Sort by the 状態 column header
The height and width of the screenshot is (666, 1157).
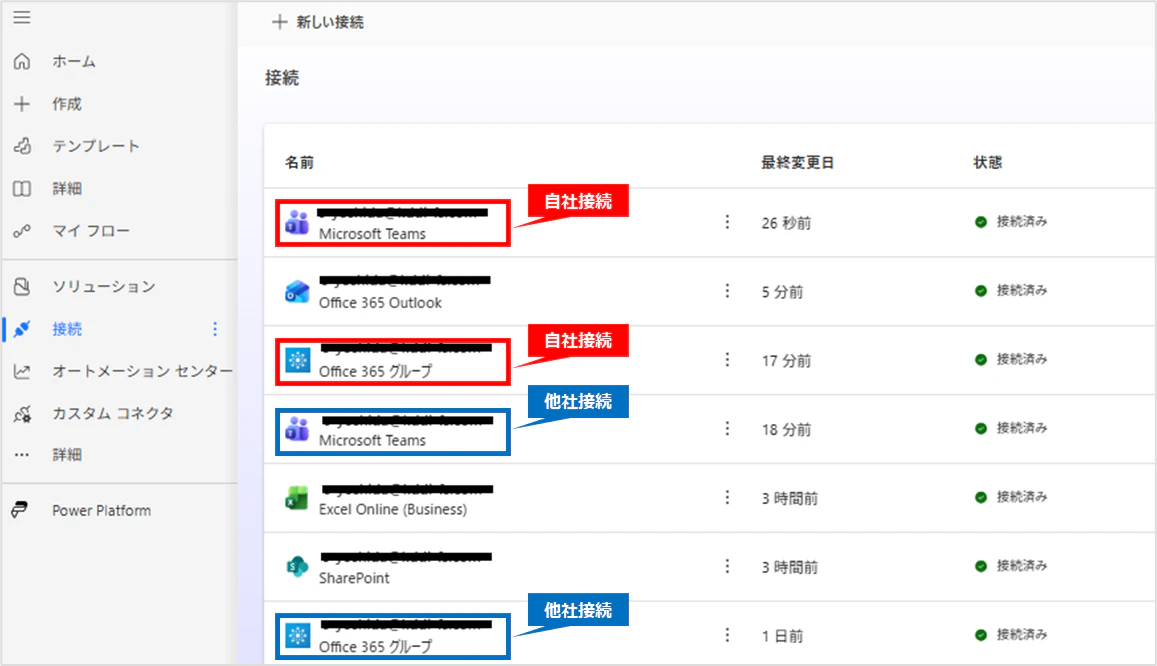click(x=987, y=162)
